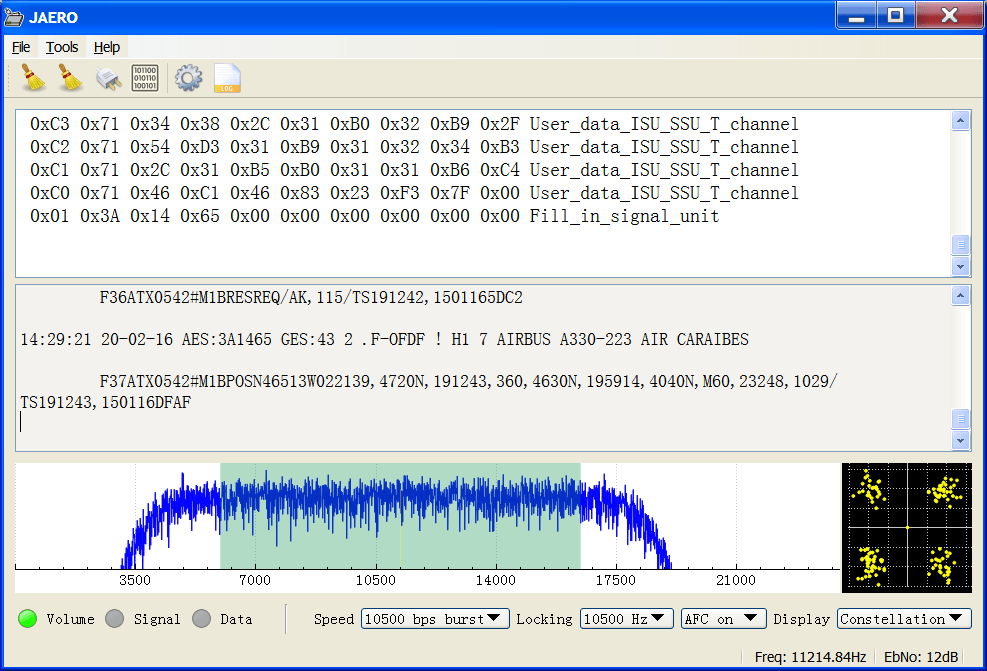Click the hex row starting 0xC1
The height and width of the screenshot is (671, 987).
tap(414, 170)
